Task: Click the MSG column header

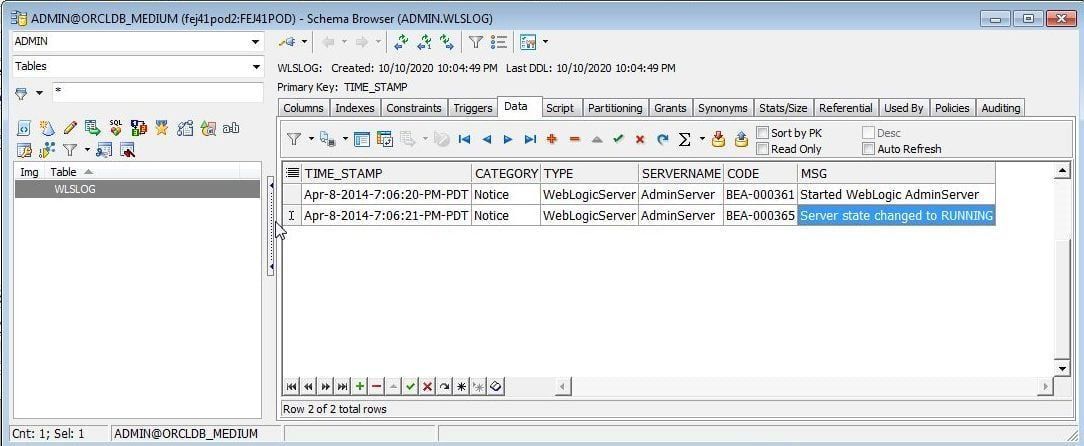Action: point(896,174)
